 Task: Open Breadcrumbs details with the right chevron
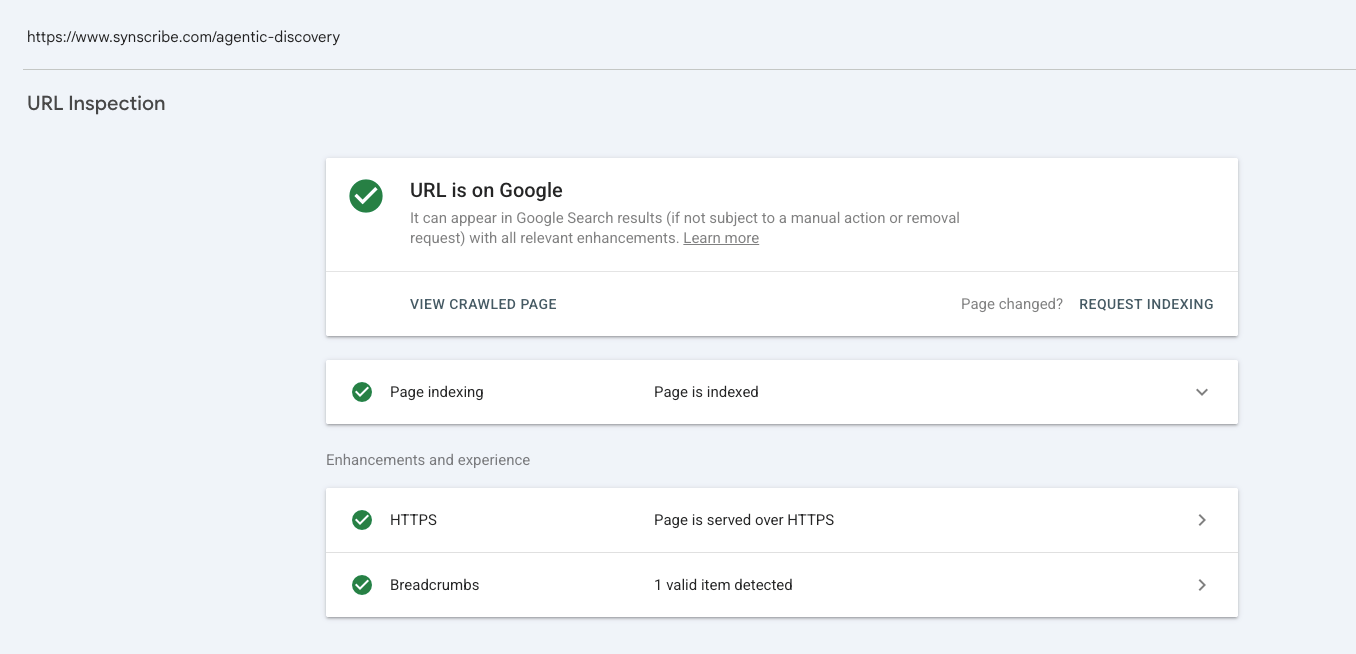(x=1202, y=585)
